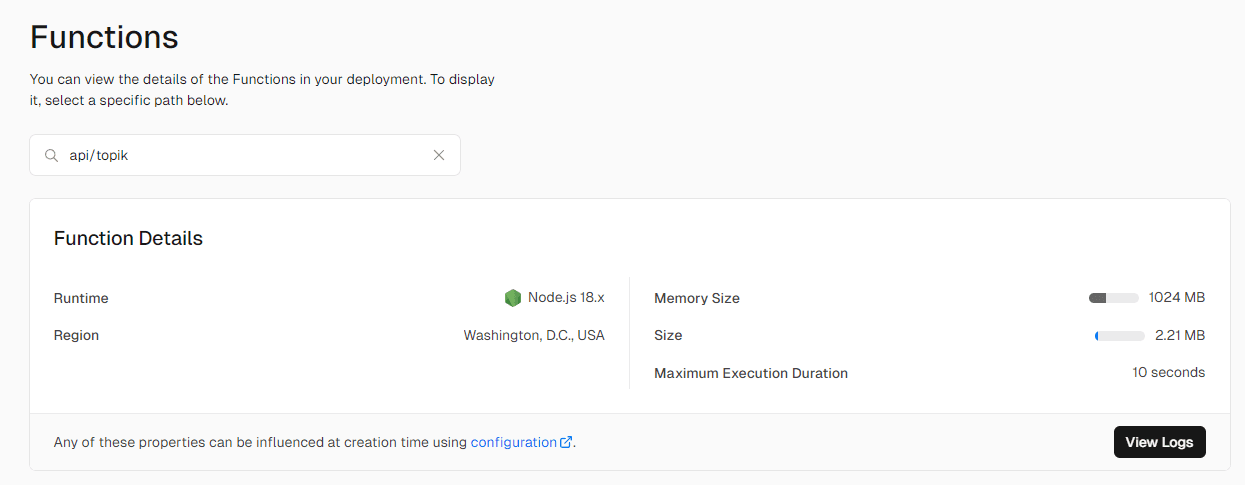Click the 2.21 MB size value
The width and height of the screenshot is (1245, 485).
1179,336
